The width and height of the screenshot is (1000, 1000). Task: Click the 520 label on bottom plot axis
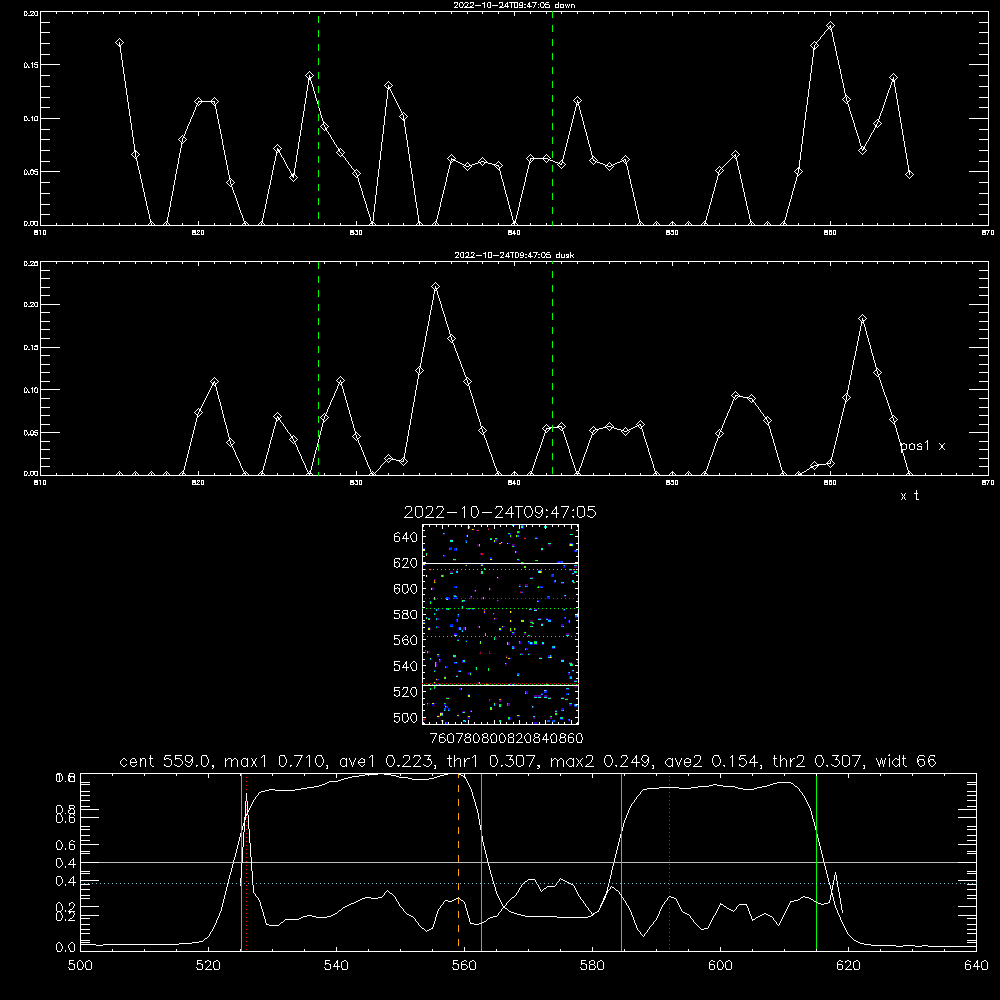click(208, 966)
